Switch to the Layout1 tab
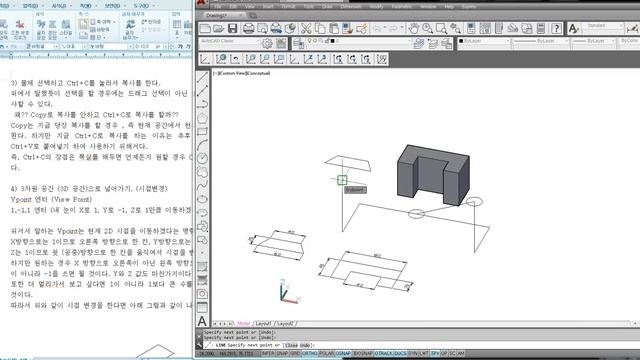 pyautogui.click(x=263, y=324)
